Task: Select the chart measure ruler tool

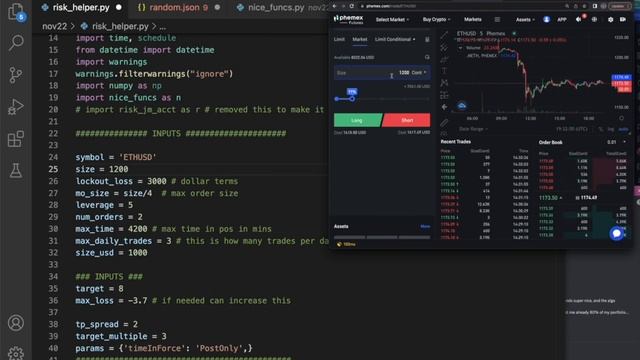Action: [444, 122]
